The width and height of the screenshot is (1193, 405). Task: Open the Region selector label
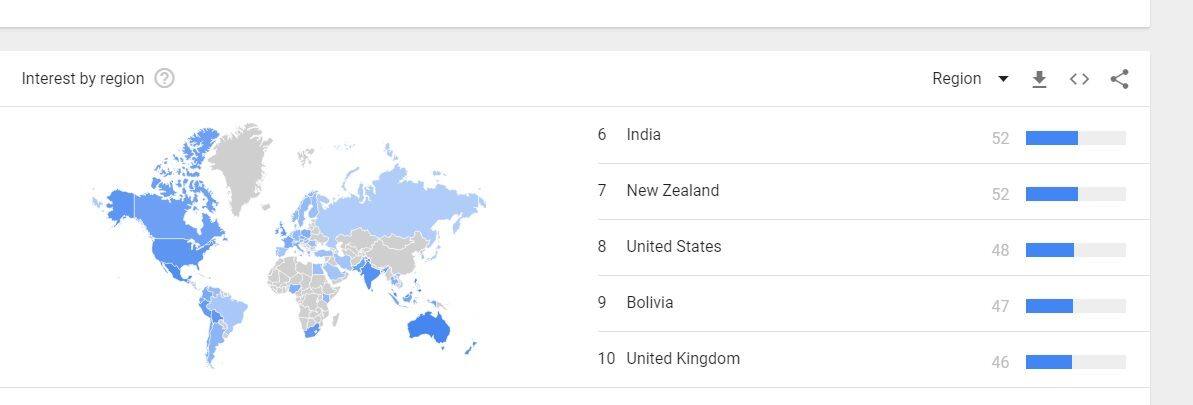956,78
